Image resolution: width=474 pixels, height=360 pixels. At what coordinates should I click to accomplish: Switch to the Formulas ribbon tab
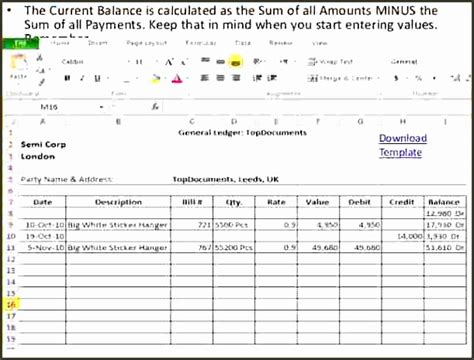[x=201, y=43]
